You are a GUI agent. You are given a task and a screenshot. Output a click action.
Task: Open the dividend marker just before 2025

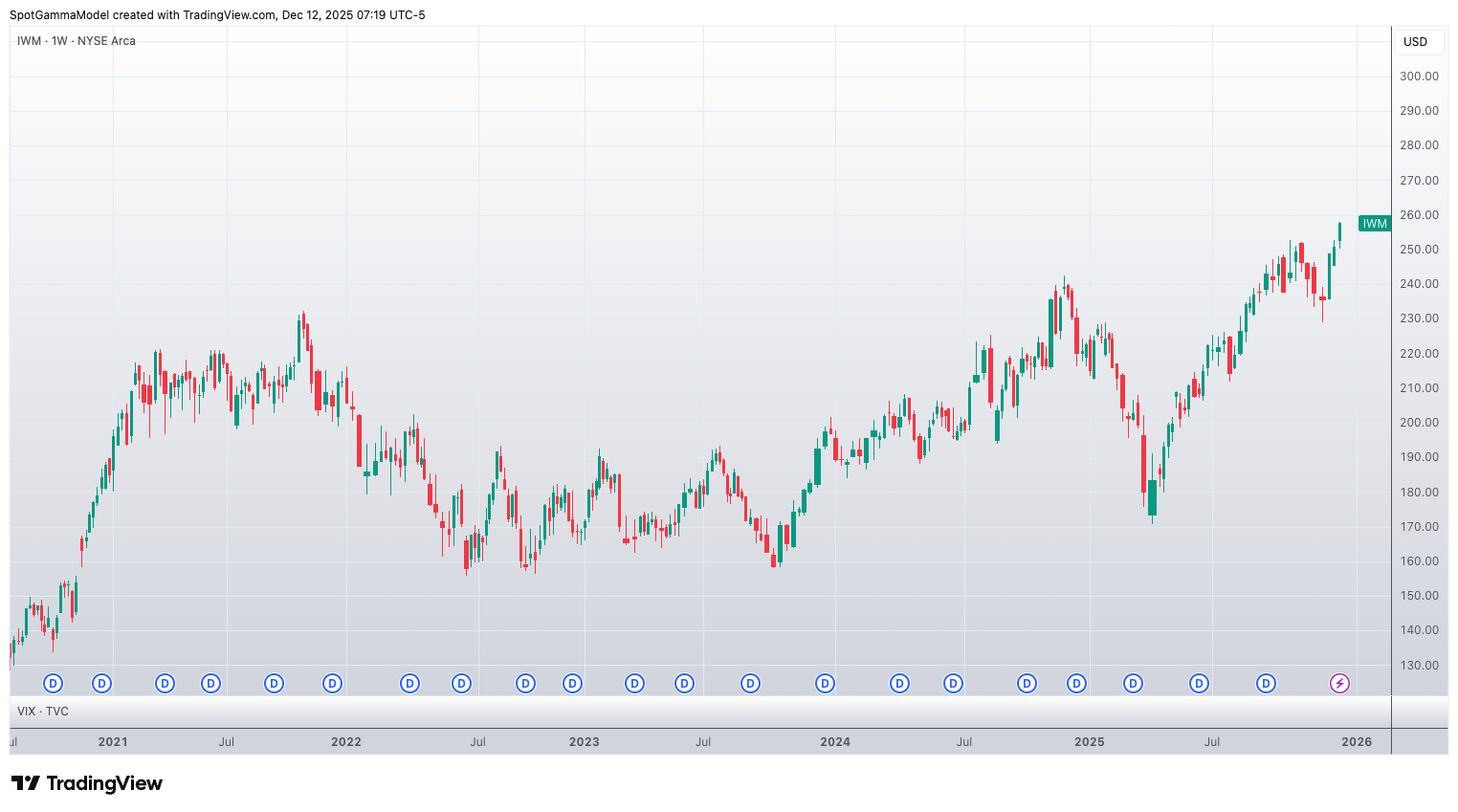point(1076,683)
